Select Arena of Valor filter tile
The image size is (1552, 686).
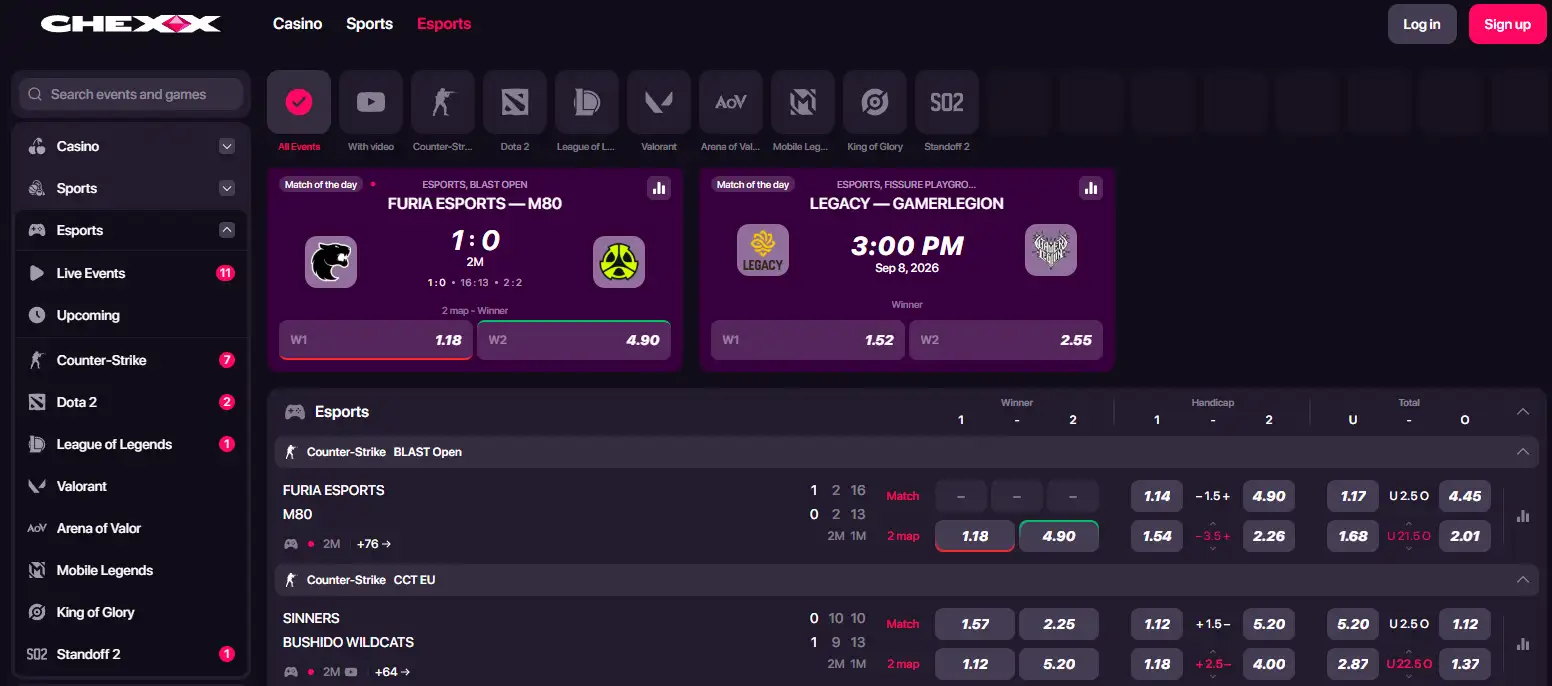pyautogui.click(x=731, y=102)
